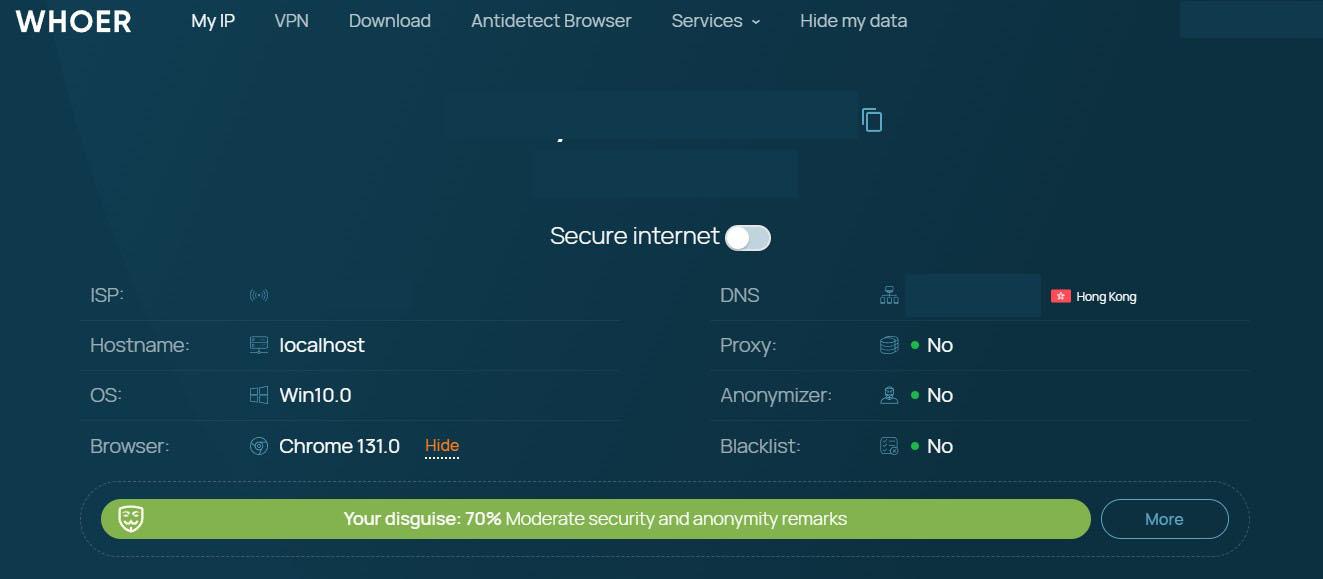The height and width of the screenshot is (579, 1323).
Task: Click the Chrome browser icon
Action: 259,446
